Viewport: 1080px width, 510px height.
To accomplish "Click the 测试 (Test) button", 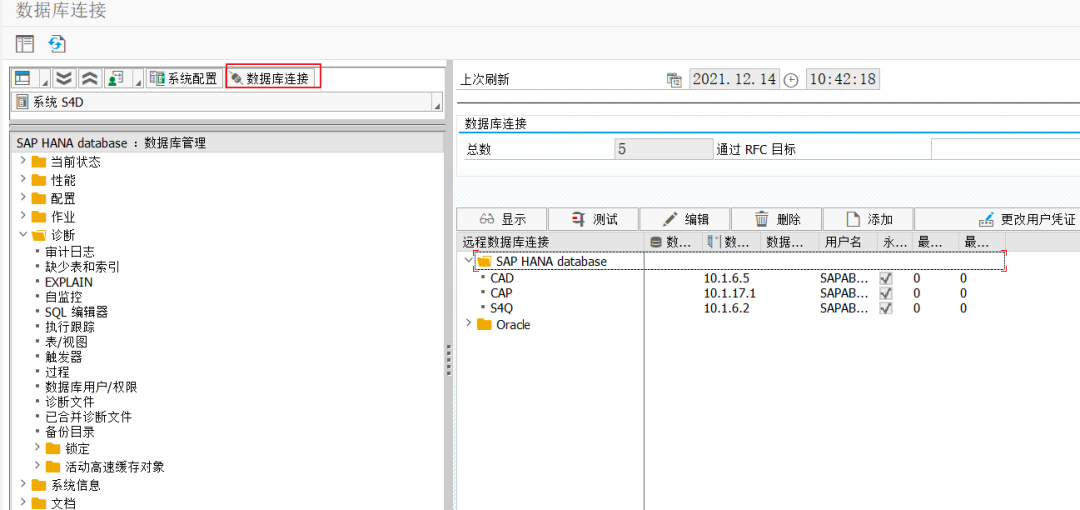I will tap(593, 219).
